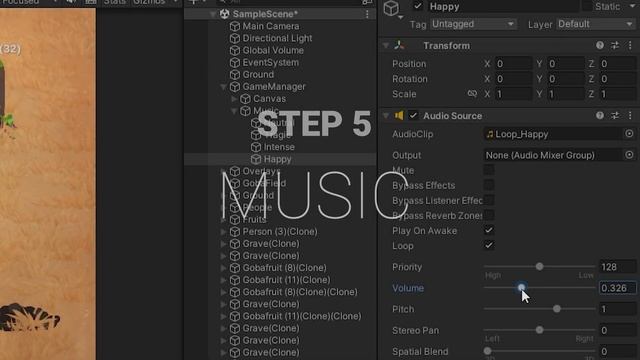Open the SampleScene options kebab menu

pyautogui.click(x=367, y=14)
